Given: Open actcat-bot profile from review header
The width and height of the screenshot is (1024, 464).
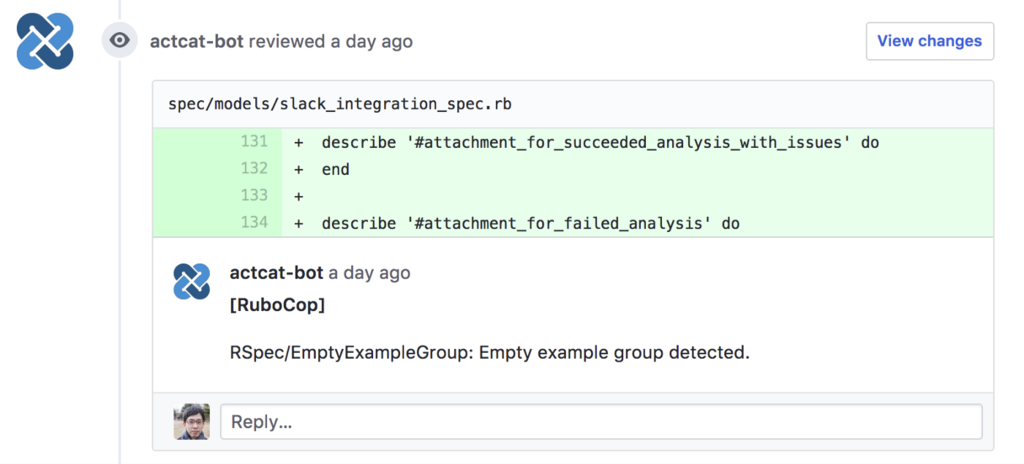Looking at the screenshot, I should pos(197,41).
